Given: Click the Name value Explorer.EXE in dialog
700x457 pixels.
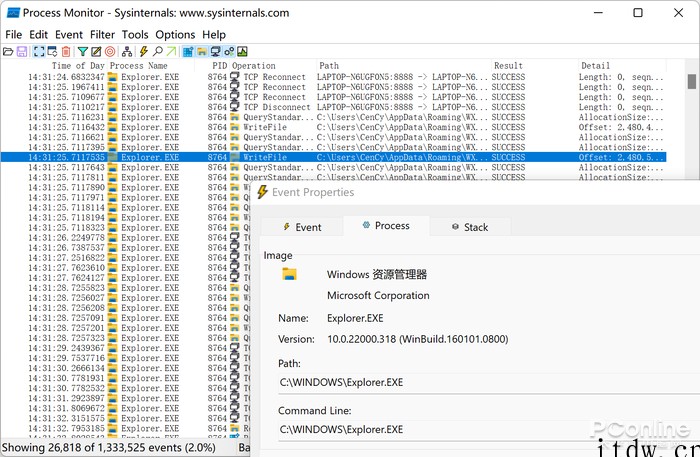Looking at the screenshot, I should (x=355, y=318).
